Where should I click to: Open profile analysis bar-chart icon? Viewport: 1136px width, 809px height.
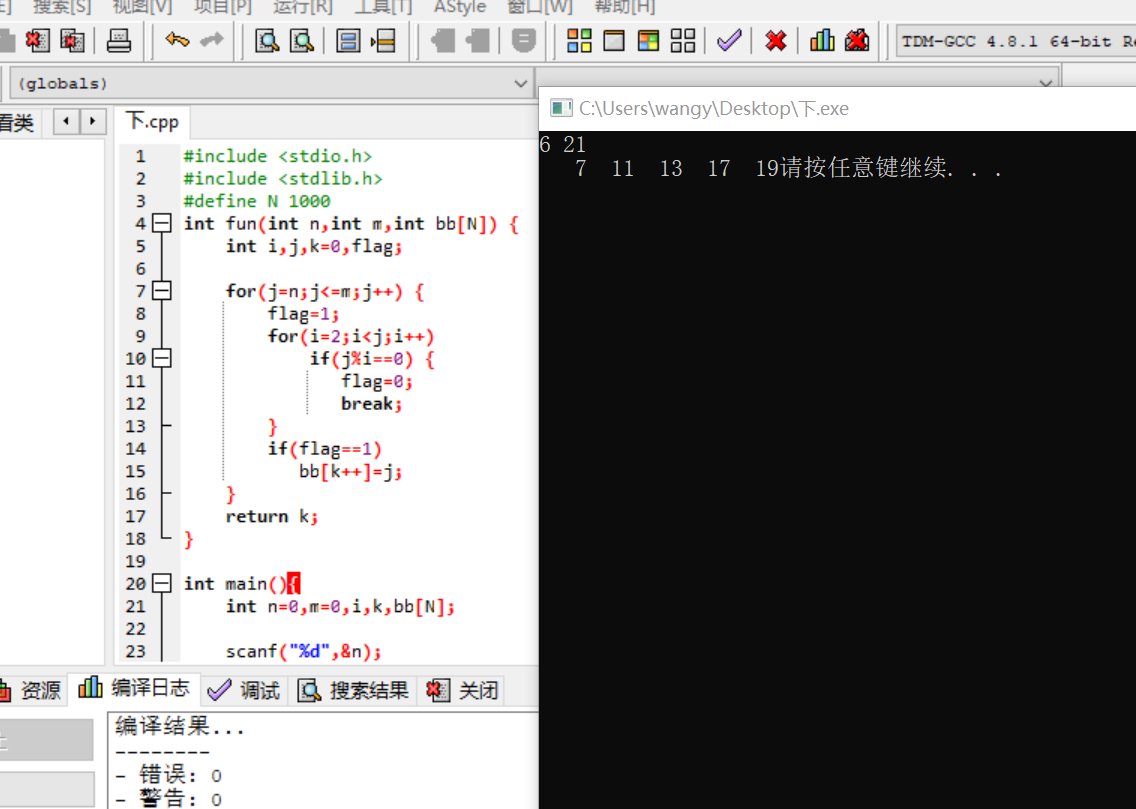(x=822, y=41)
